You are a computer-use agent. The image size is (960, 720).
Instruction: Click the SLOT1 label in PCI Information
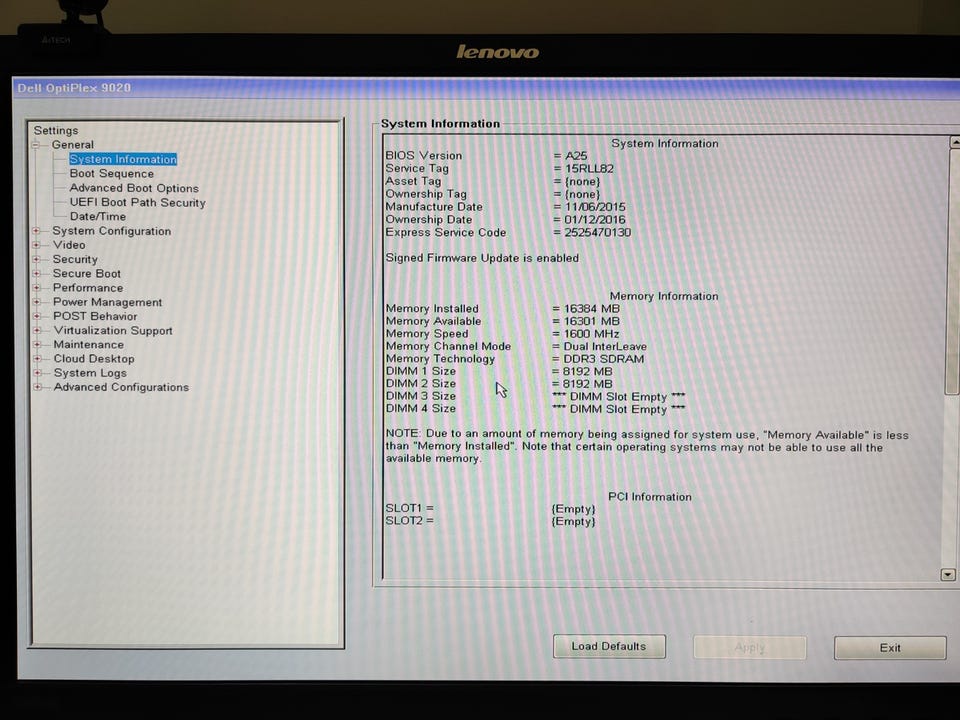pos(409,508)
